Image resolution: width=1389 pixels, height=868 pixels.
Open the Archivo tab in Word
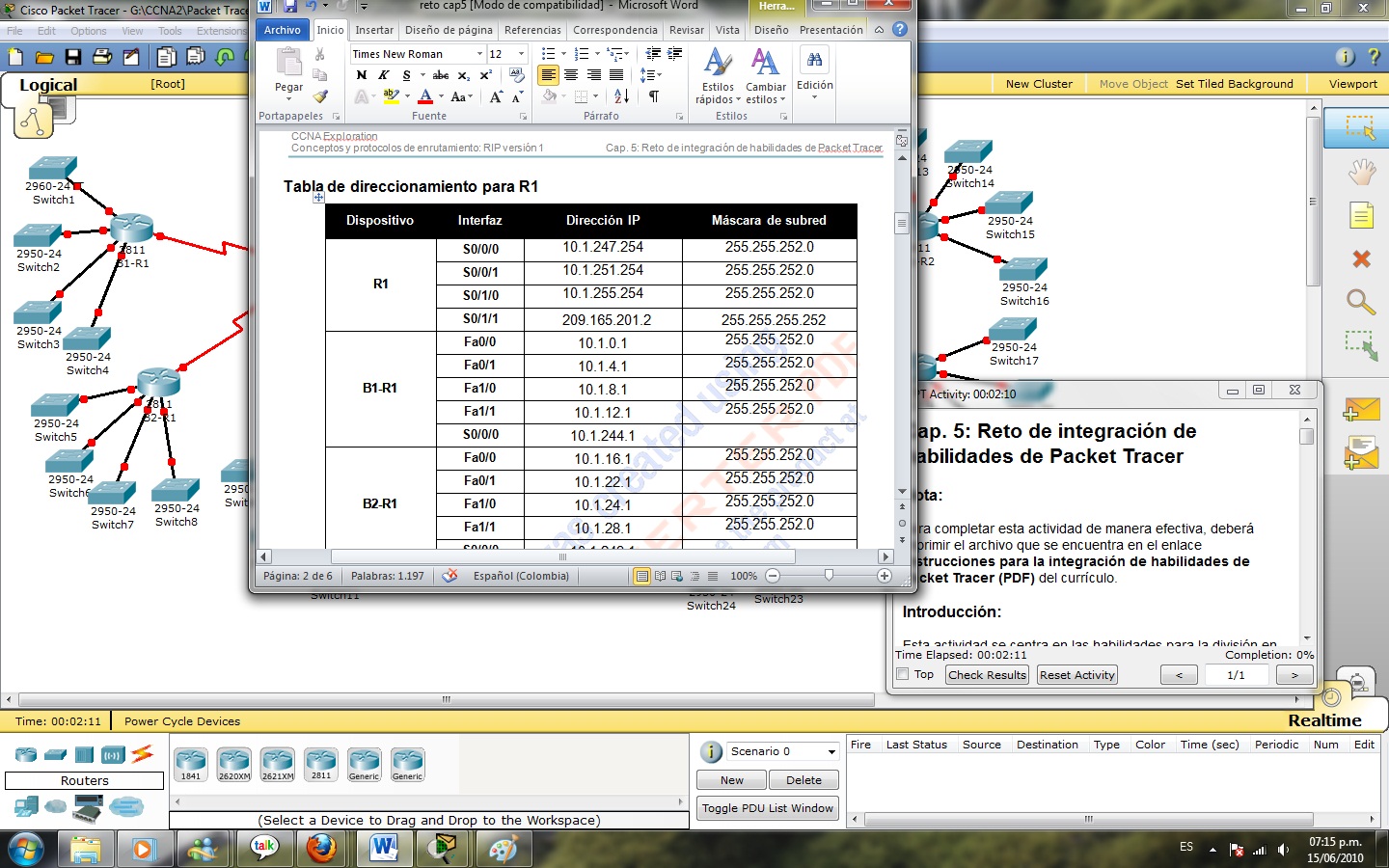tap(283, 30)
